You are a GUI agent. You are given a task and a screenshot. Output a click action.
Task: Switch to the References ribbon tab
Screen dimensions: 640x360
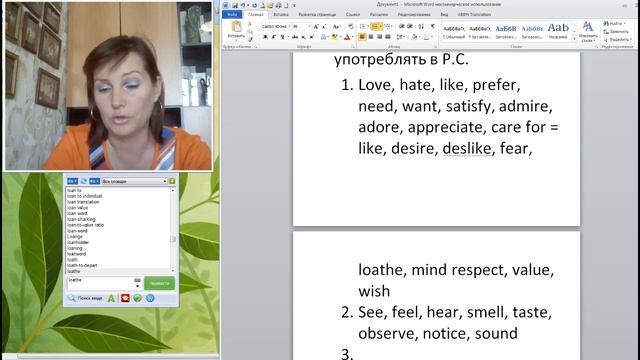tap(353, 15)
